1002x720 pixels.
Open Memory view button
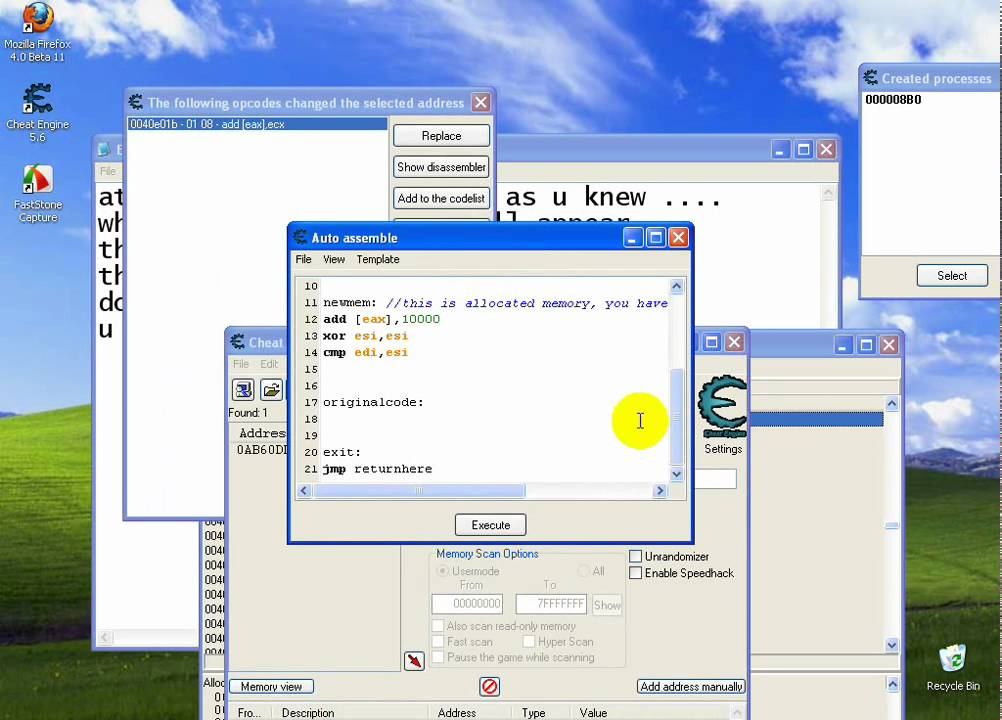(271, 687)
